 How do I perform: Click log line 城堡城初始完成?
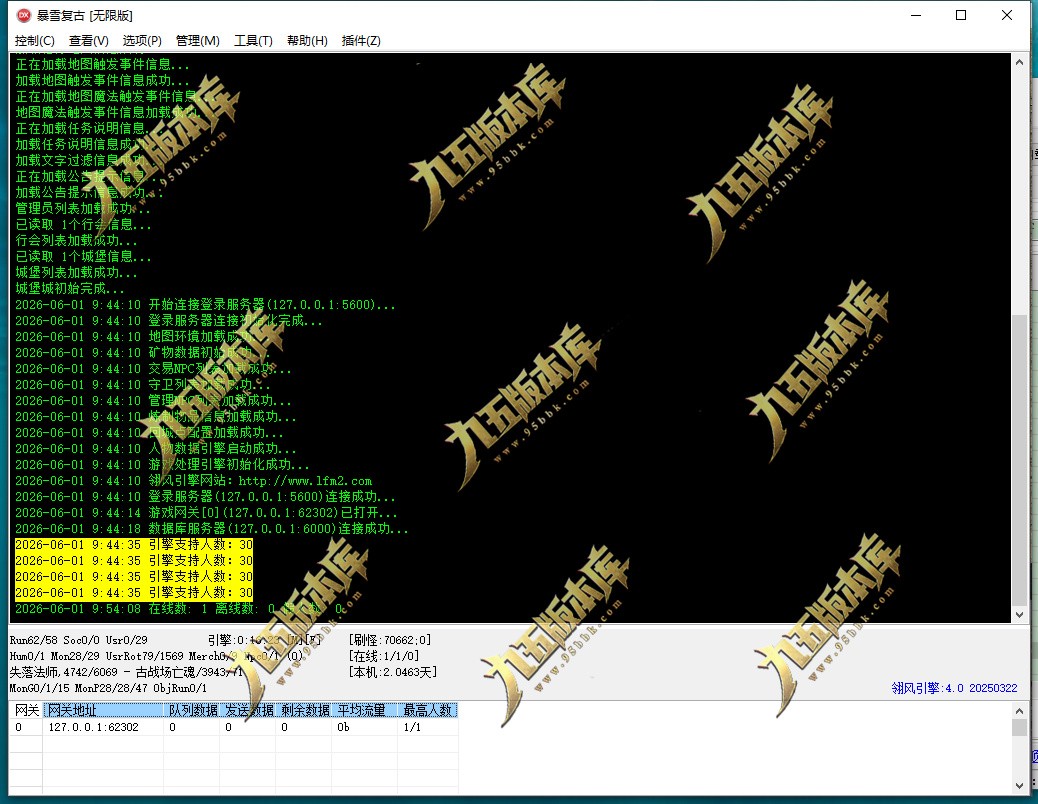pos(70,289)
